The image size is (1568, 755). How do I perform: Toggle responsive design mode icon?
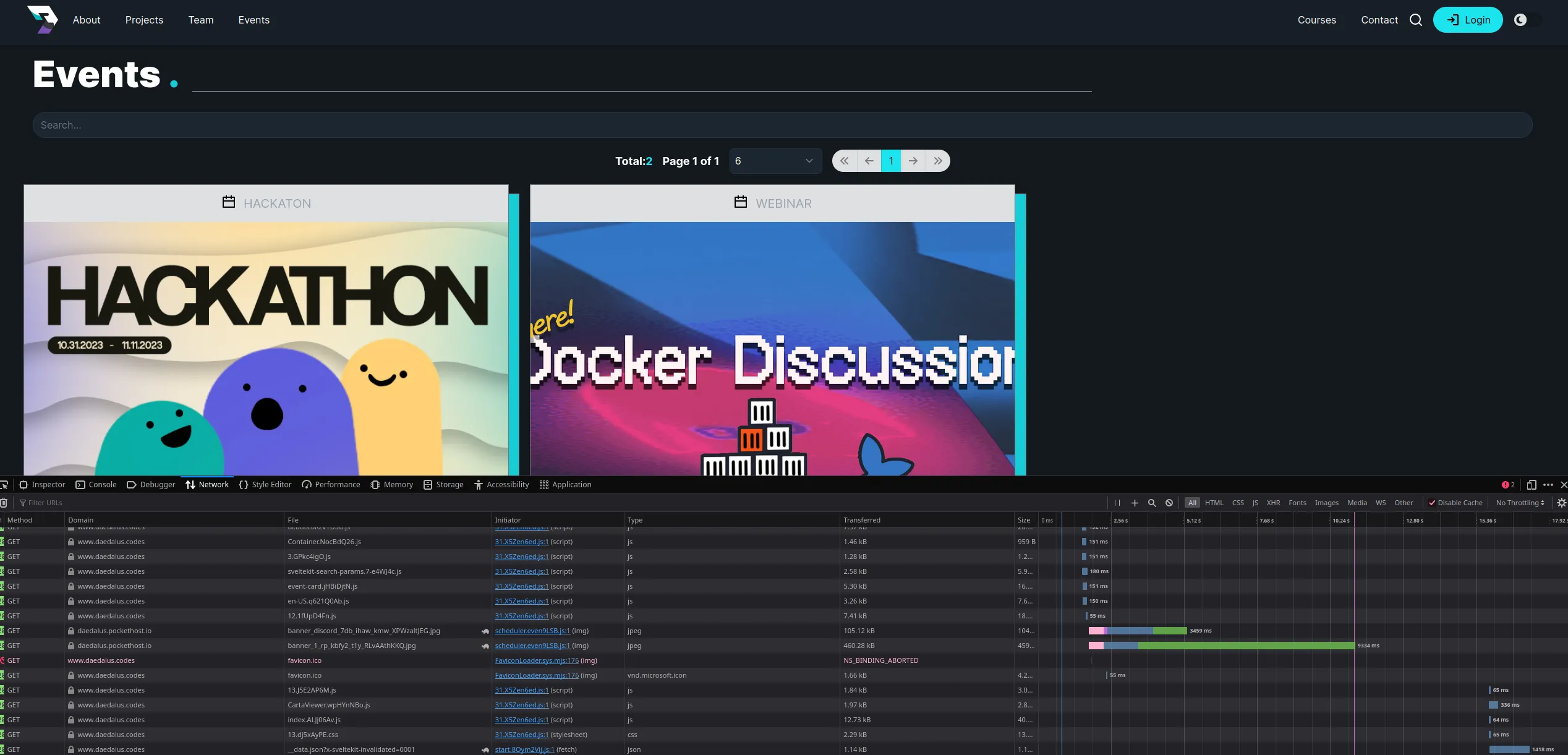tap(1531, 485)
